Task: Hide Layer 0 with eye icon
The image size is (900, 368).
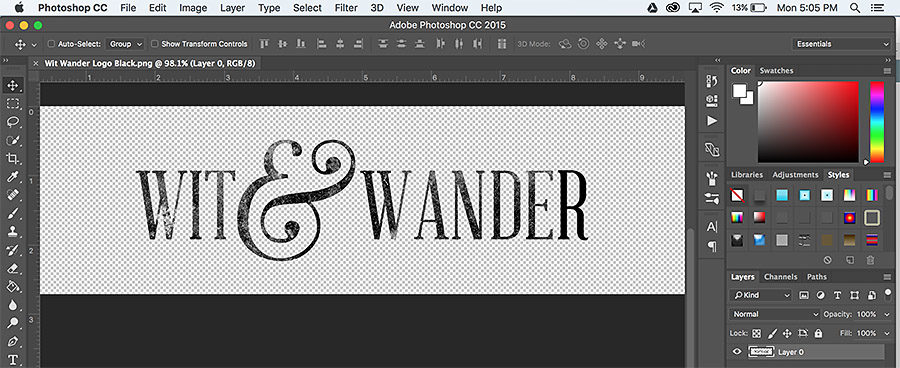Action: [x=737, y=352]
